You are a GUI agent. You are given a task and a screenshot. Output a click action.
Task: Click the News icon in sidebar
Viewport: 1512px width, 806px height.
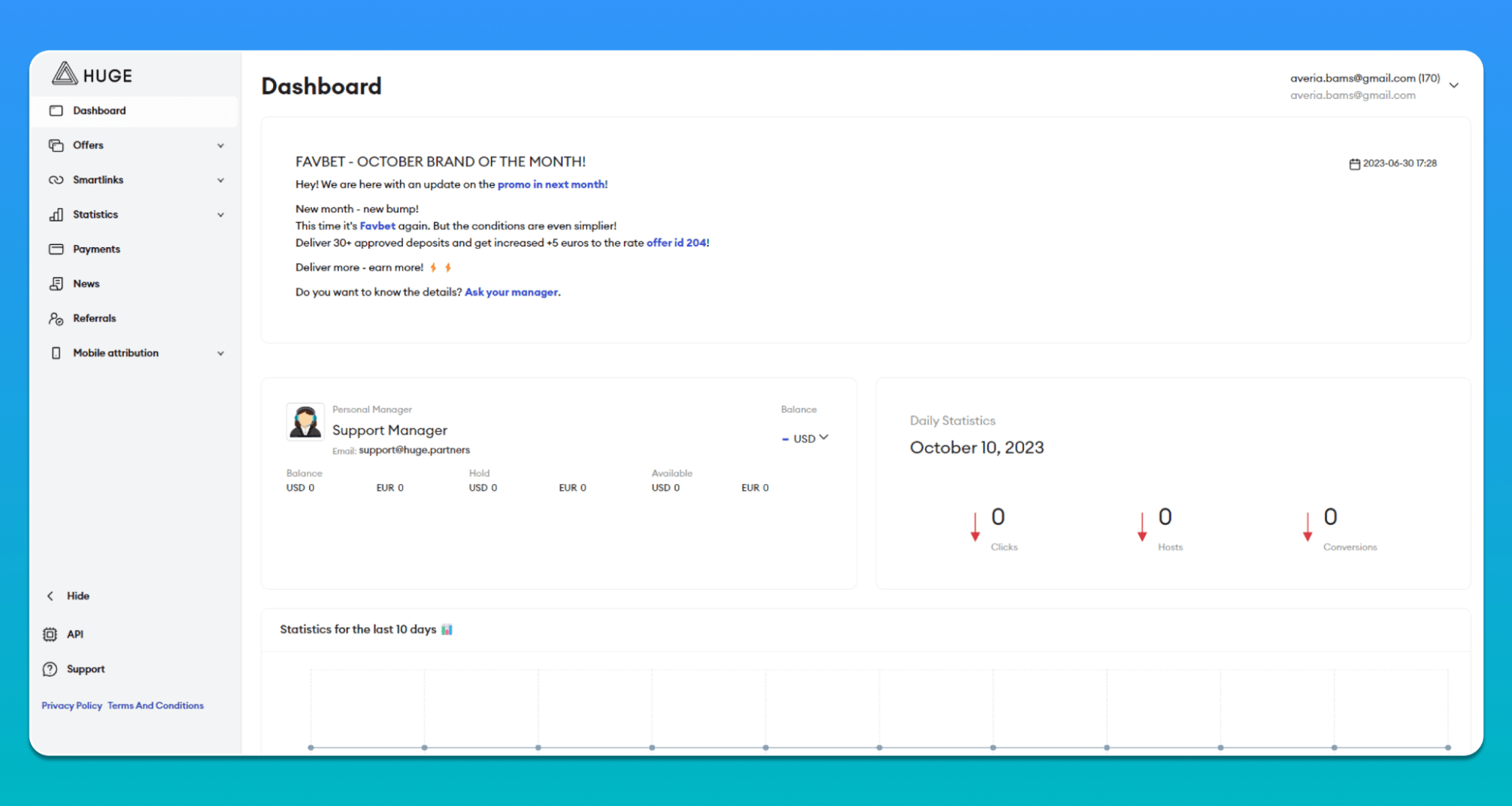click(x=56, y=284)
